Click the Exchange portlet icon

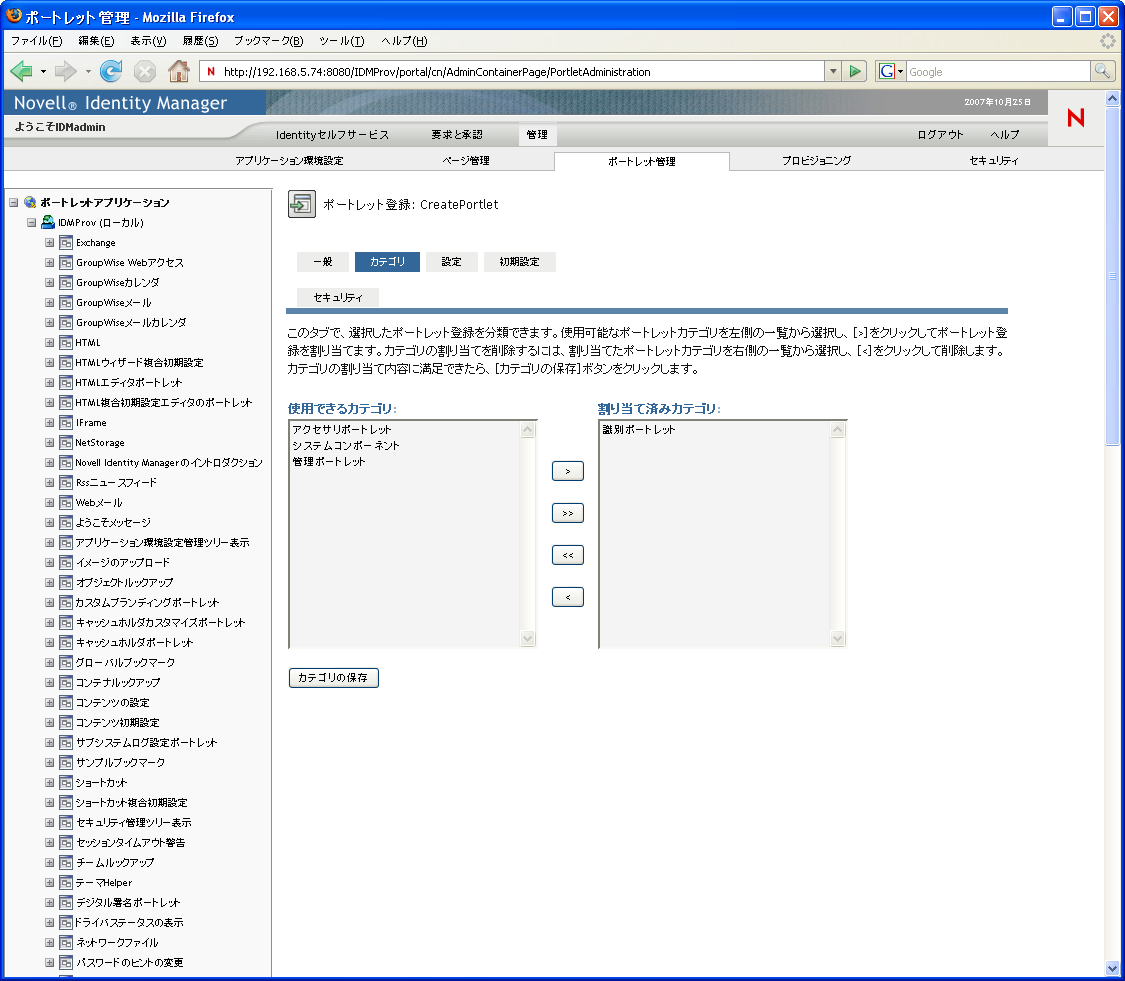(x=66, y=243)
